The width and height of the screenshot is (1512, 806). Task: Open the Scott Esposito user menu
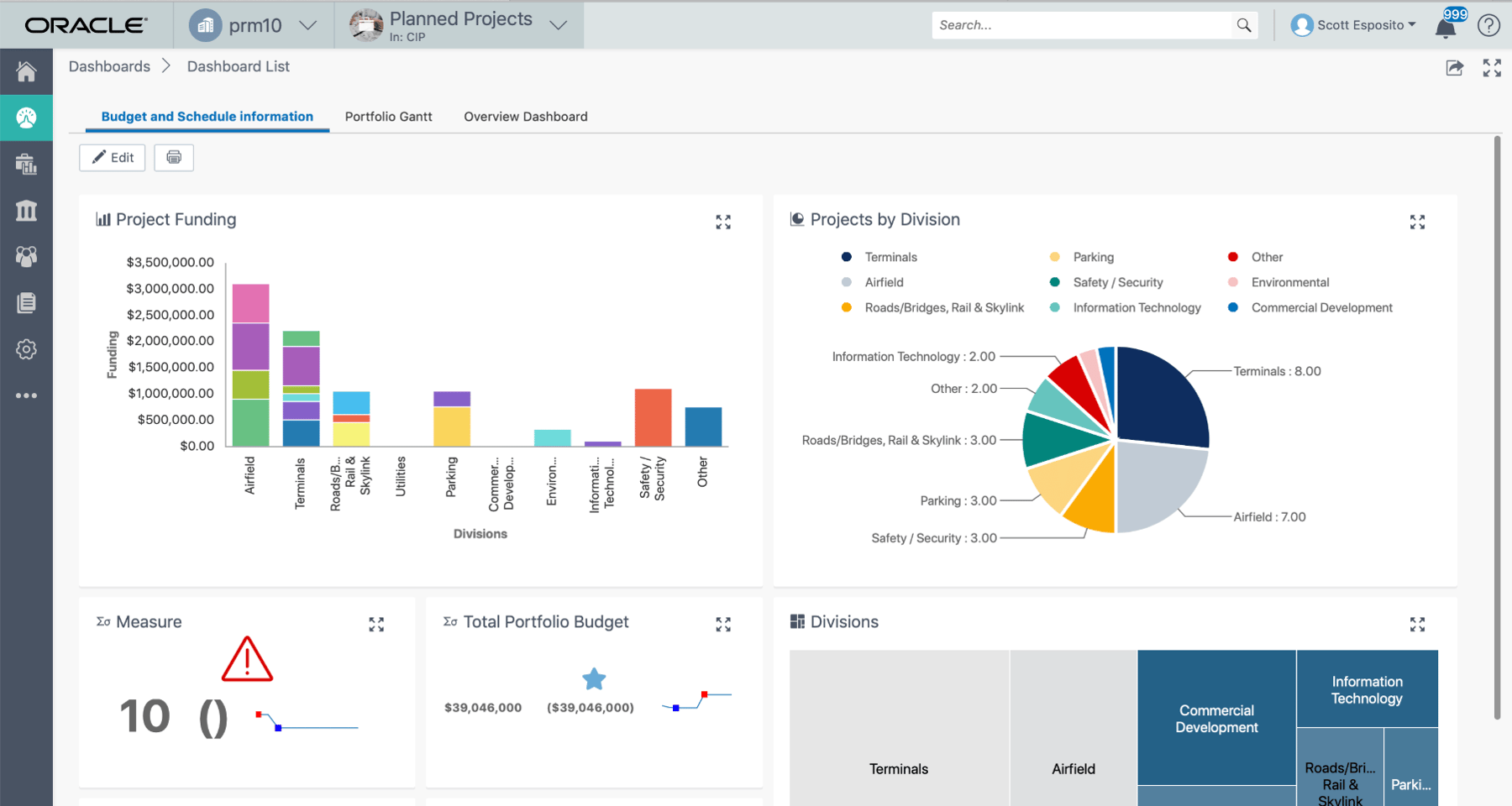pyautogui.click(x=1354, y=25)
